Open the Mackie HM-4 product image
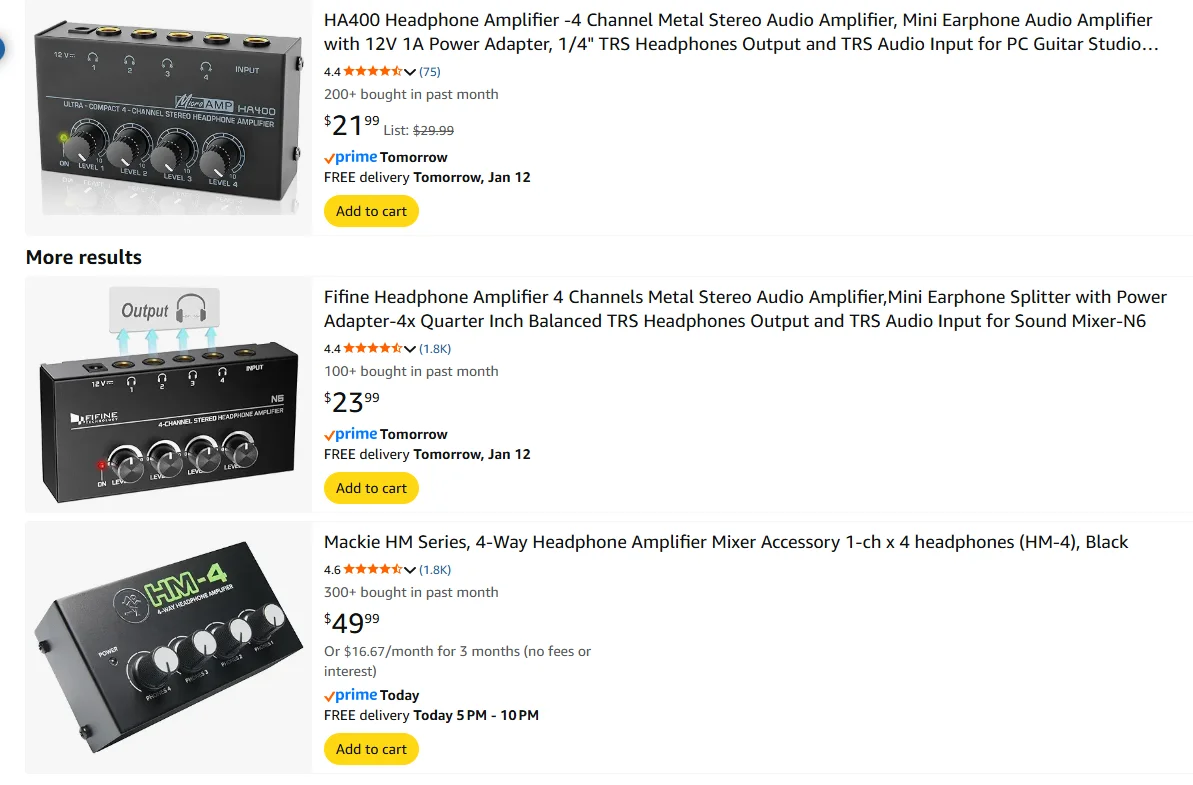The image size is (1193, 785). pyautogui.click(x=168, y=647)
